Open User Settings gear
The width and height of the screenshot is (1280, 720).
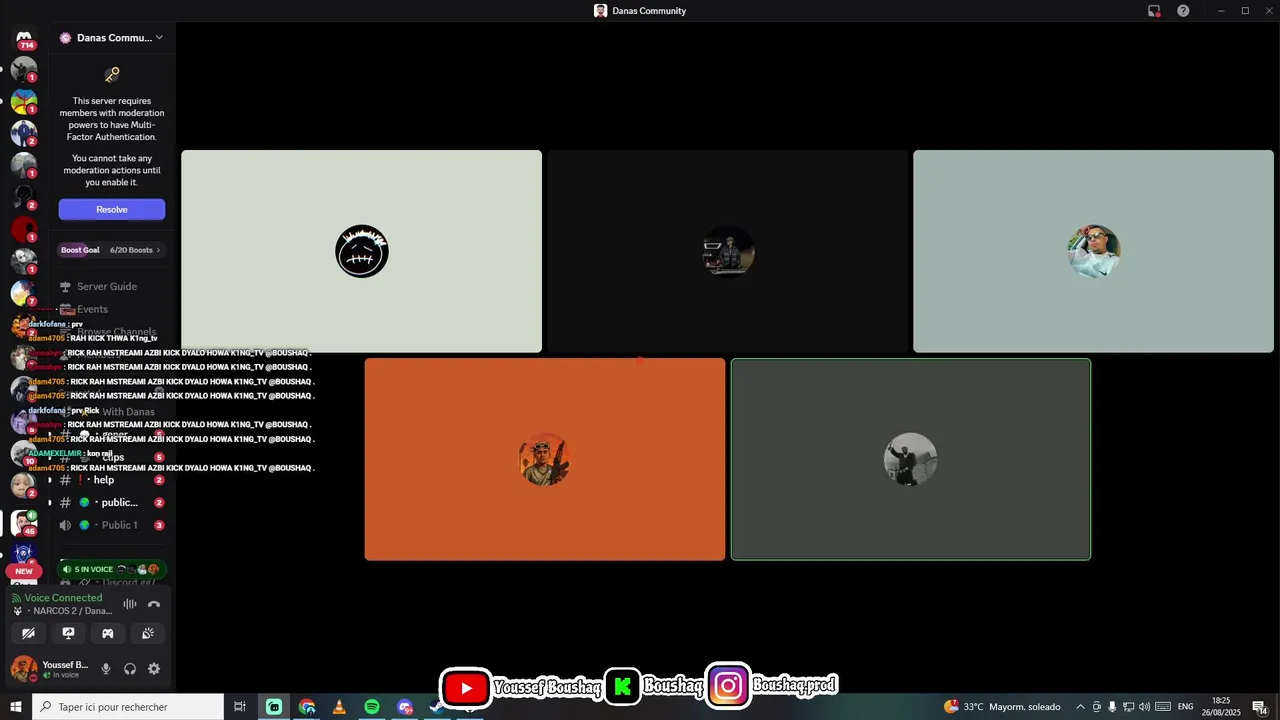tap(154, 669)
